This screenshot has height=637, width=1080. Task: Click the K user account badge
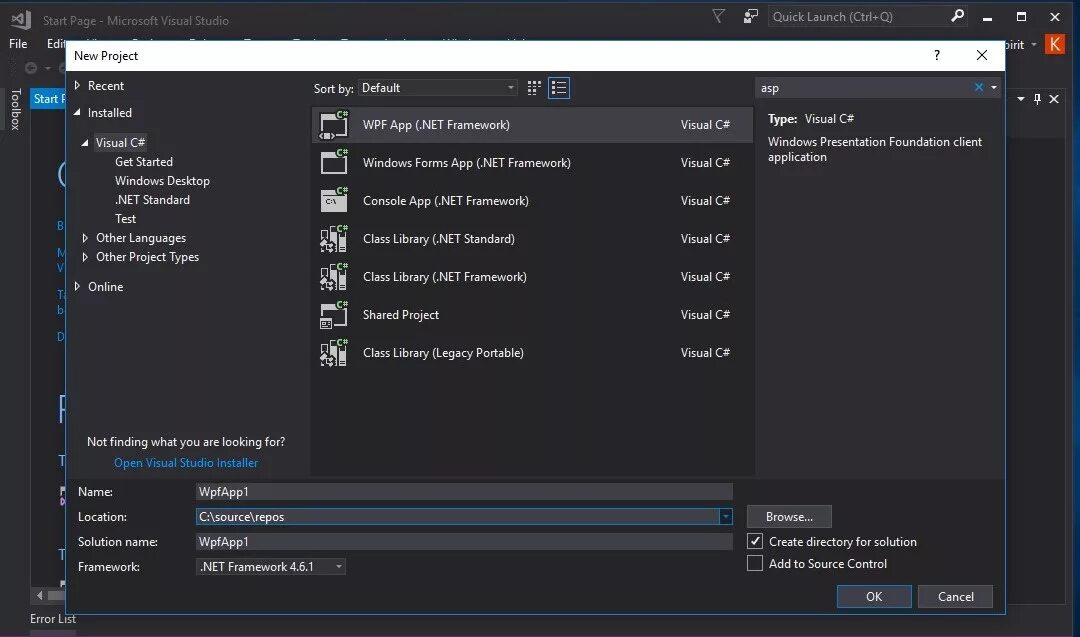pos(1055,44)
